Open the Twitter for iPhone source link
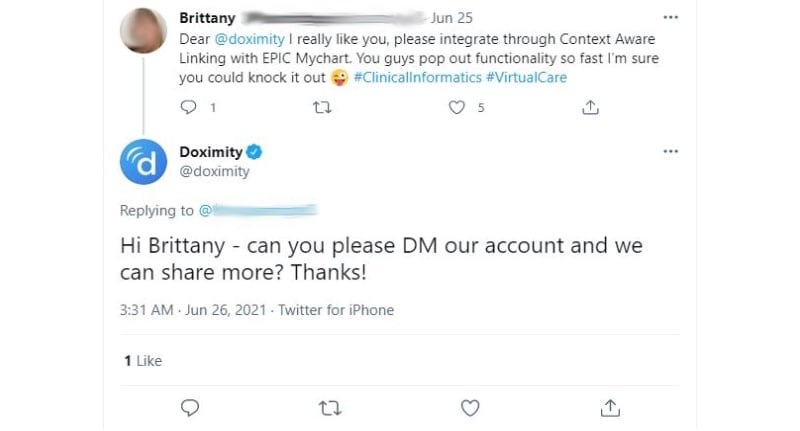 coord(336,310)
